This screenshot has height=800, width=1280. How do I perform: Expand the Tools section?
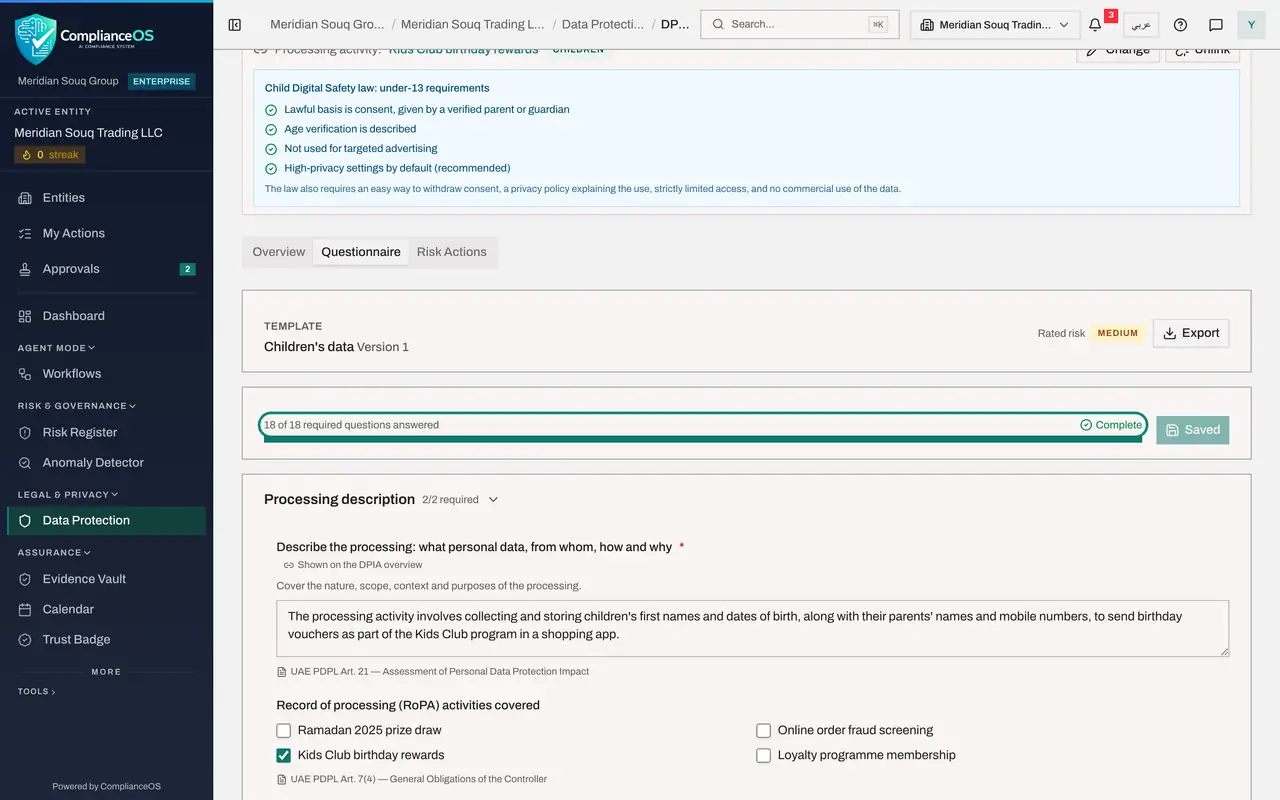[x=36, y=691]
